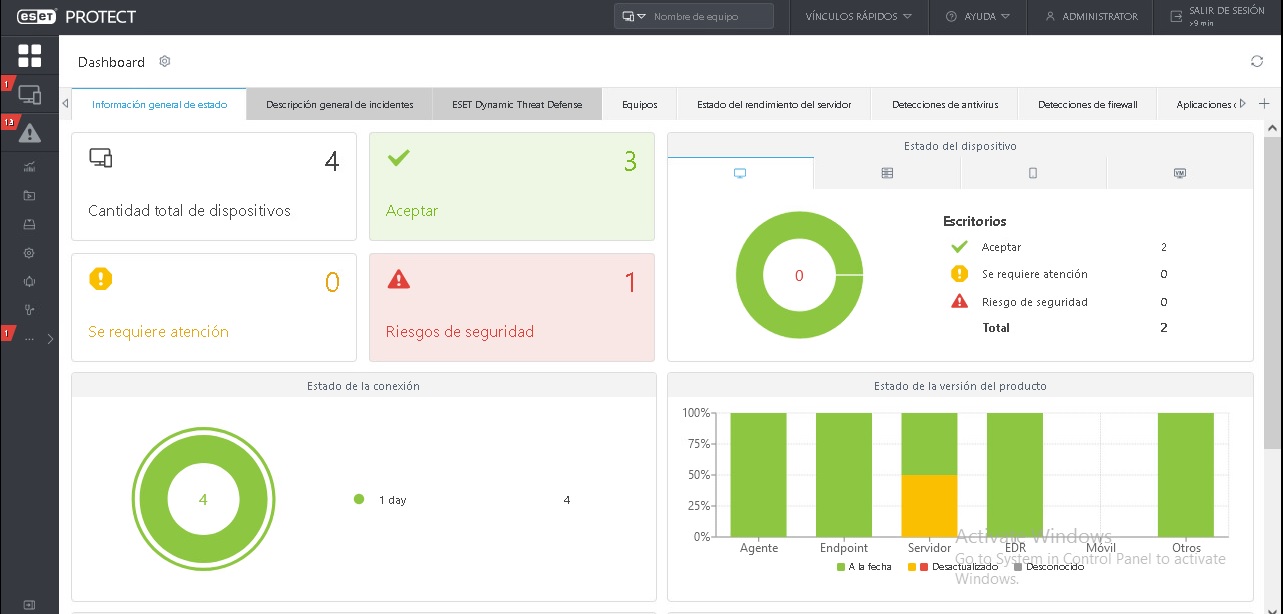
Task: Open dashboard settings via gear beside Dashboard title
Action: pos(164,61)
